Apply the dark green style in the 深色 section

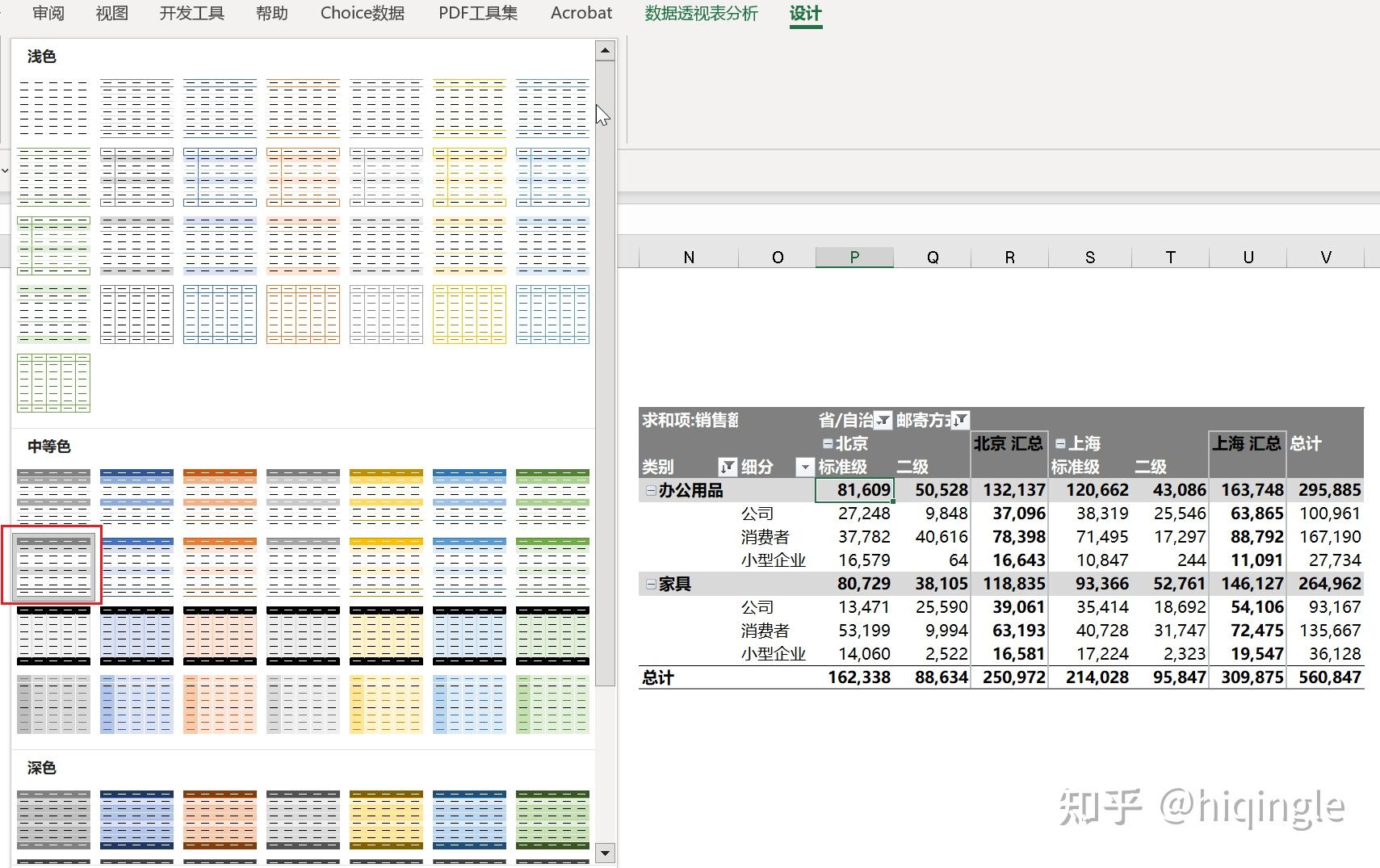click(552, 820)
